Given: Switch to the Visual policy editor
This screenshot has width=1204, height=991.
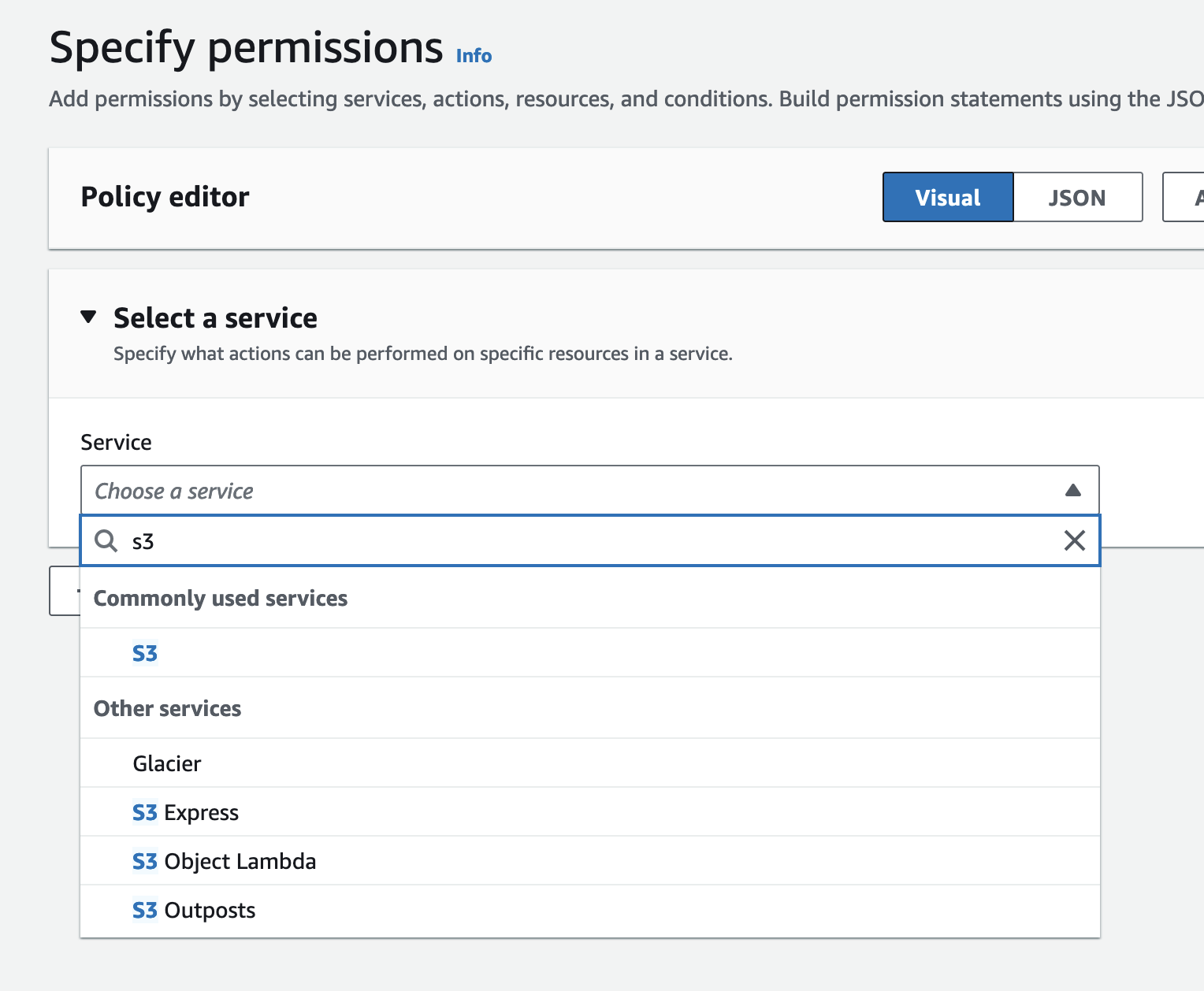Looking at the screenshot, I should click(947, 197).
